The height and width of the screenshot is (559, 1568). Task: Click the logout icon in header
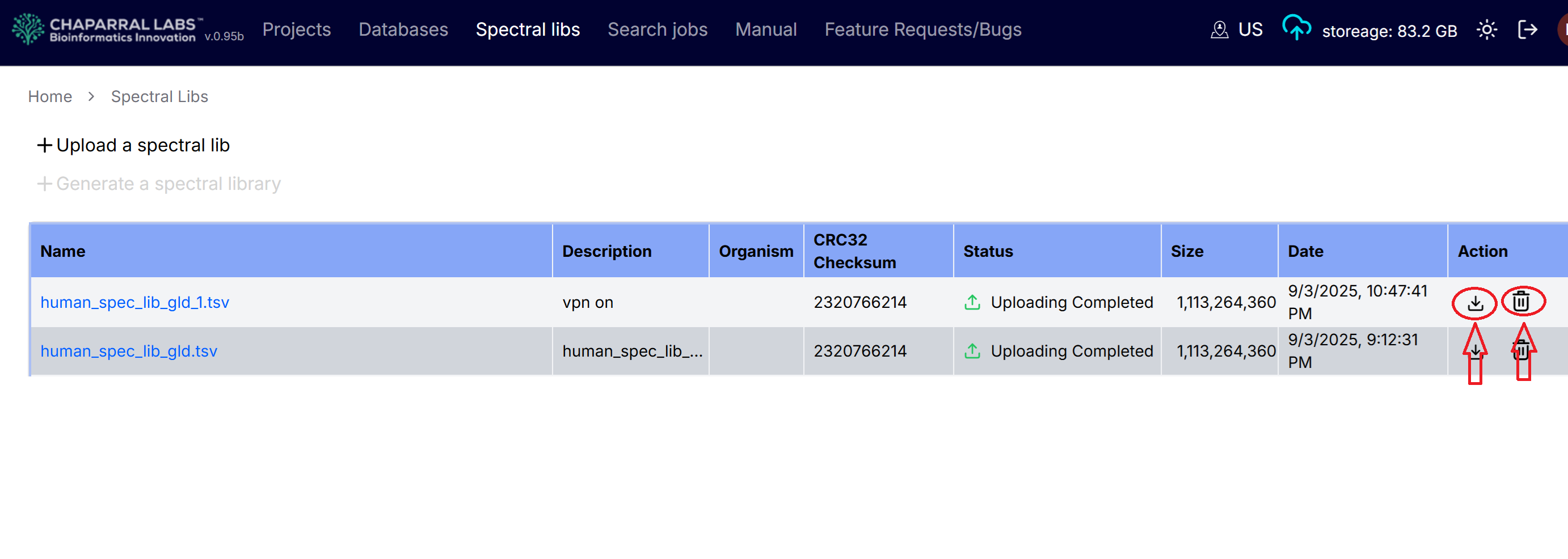point(1527,29)
